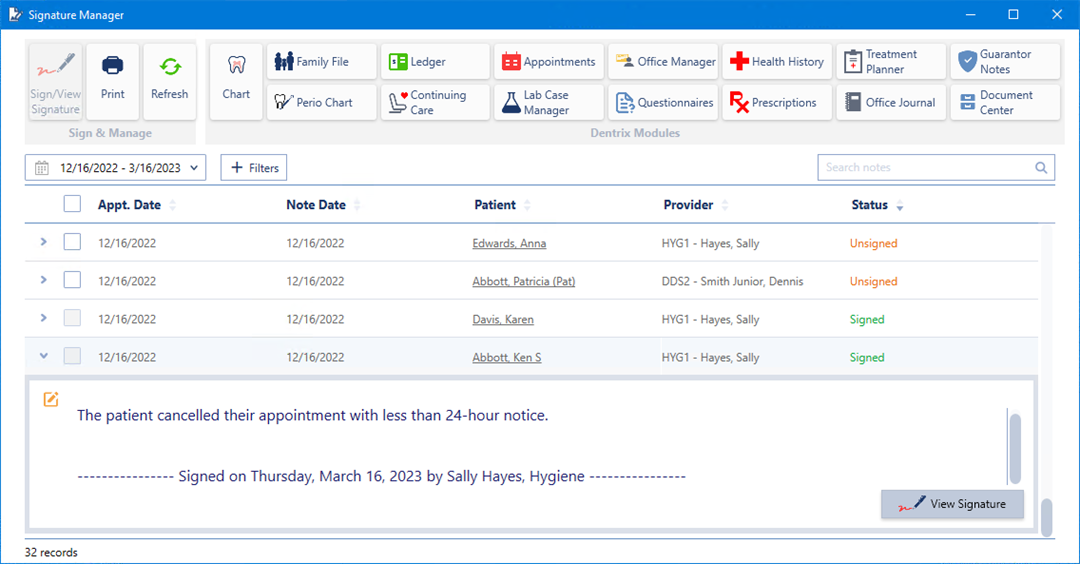Screen dimensions: 1080x564
Task: Click the View Signature button
Action: tap(952, 504)
